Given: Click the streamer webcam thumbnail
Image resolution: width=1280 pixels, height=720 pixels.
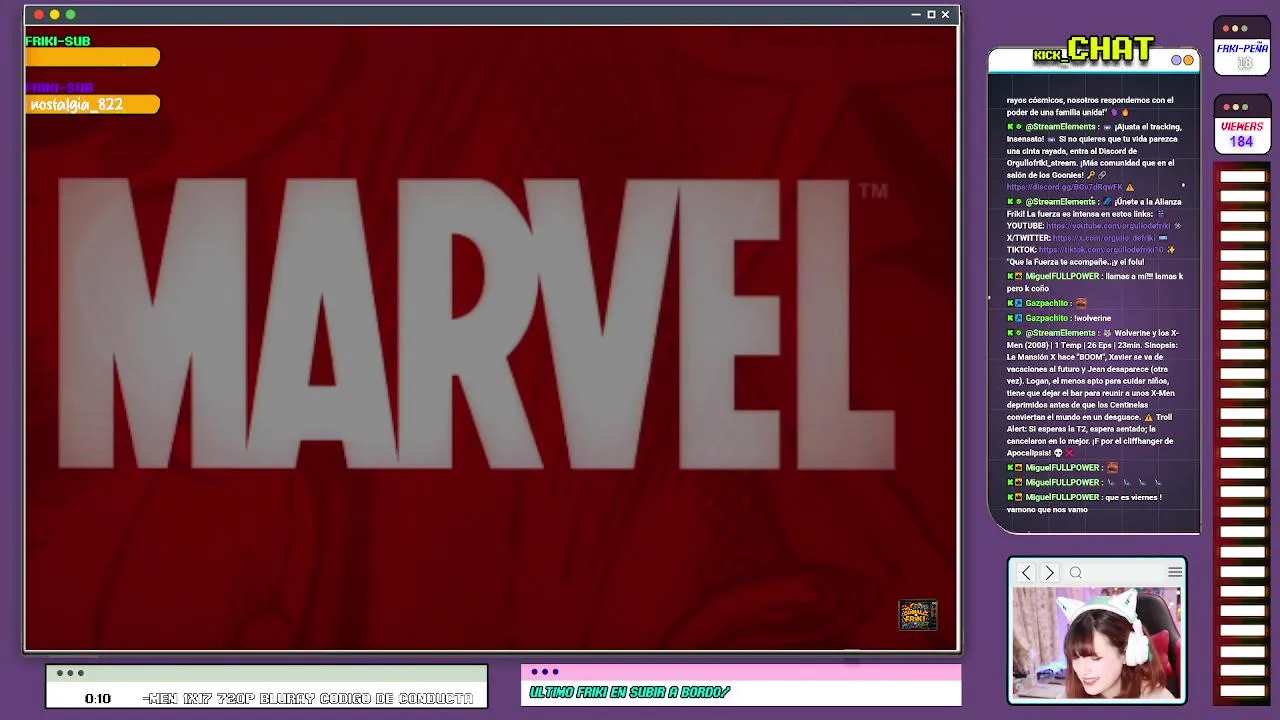Looking at the screenshot, I should (x=1097, y=645).
